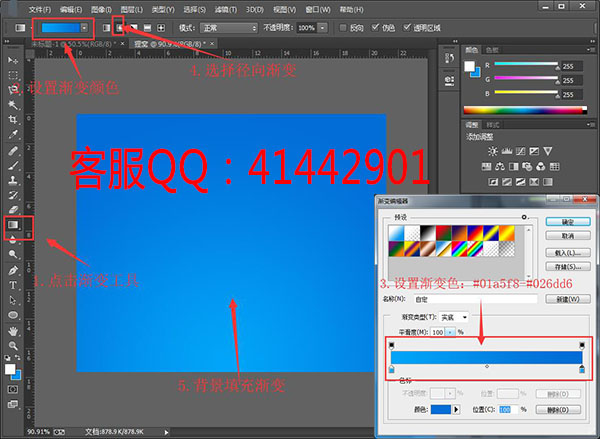The image size is (600, 439).
Task: Select the Healing Brush tool
Action: [13, 150]
